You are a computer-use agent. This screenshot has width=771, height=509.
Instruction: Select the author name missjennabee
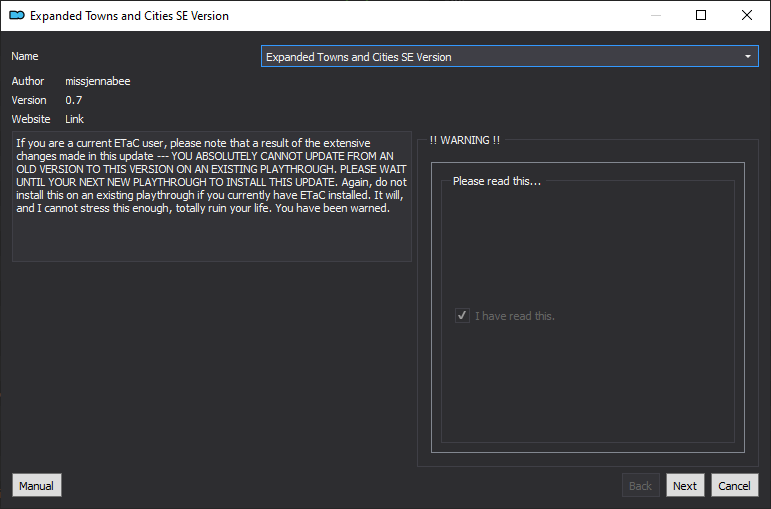click(x=98, y=81)
